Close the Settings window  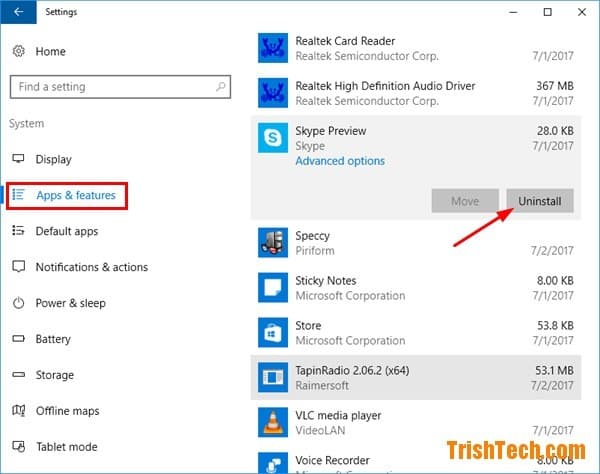click(582, 12)
